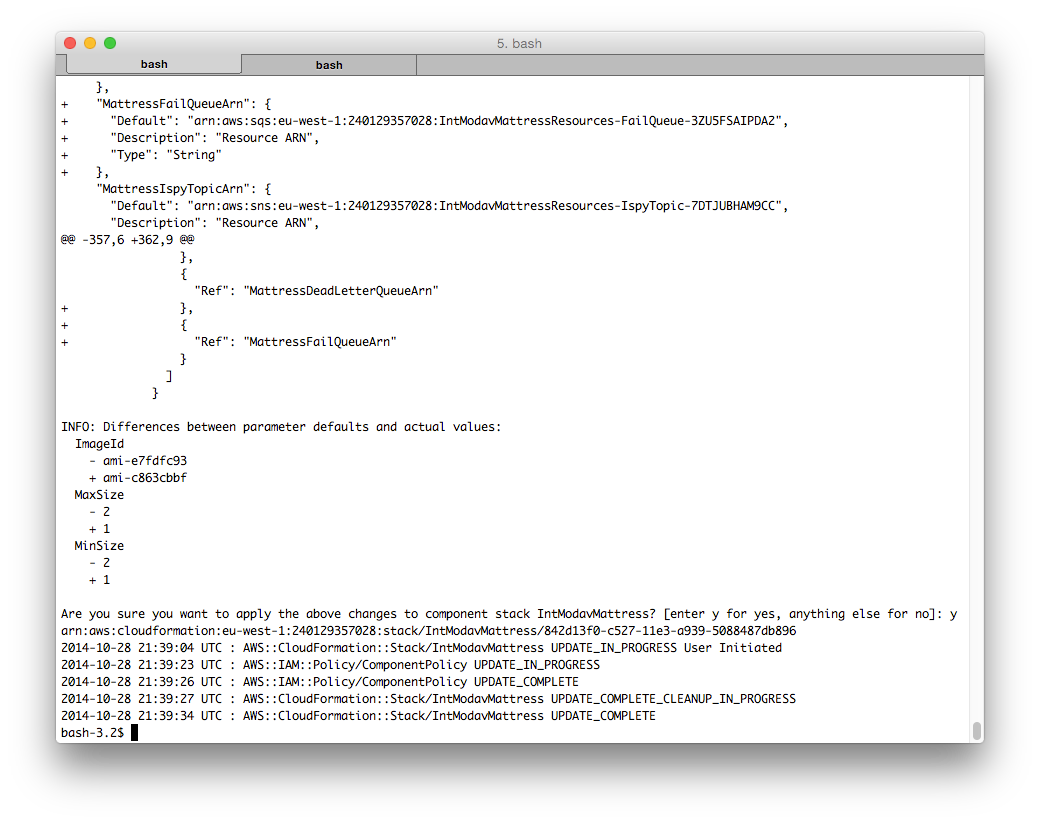Click the 21:39:23 ComponentPolicy UPDATE_IN_PROGRESS line
The image size is (1040, 823).
click(330, 665)
